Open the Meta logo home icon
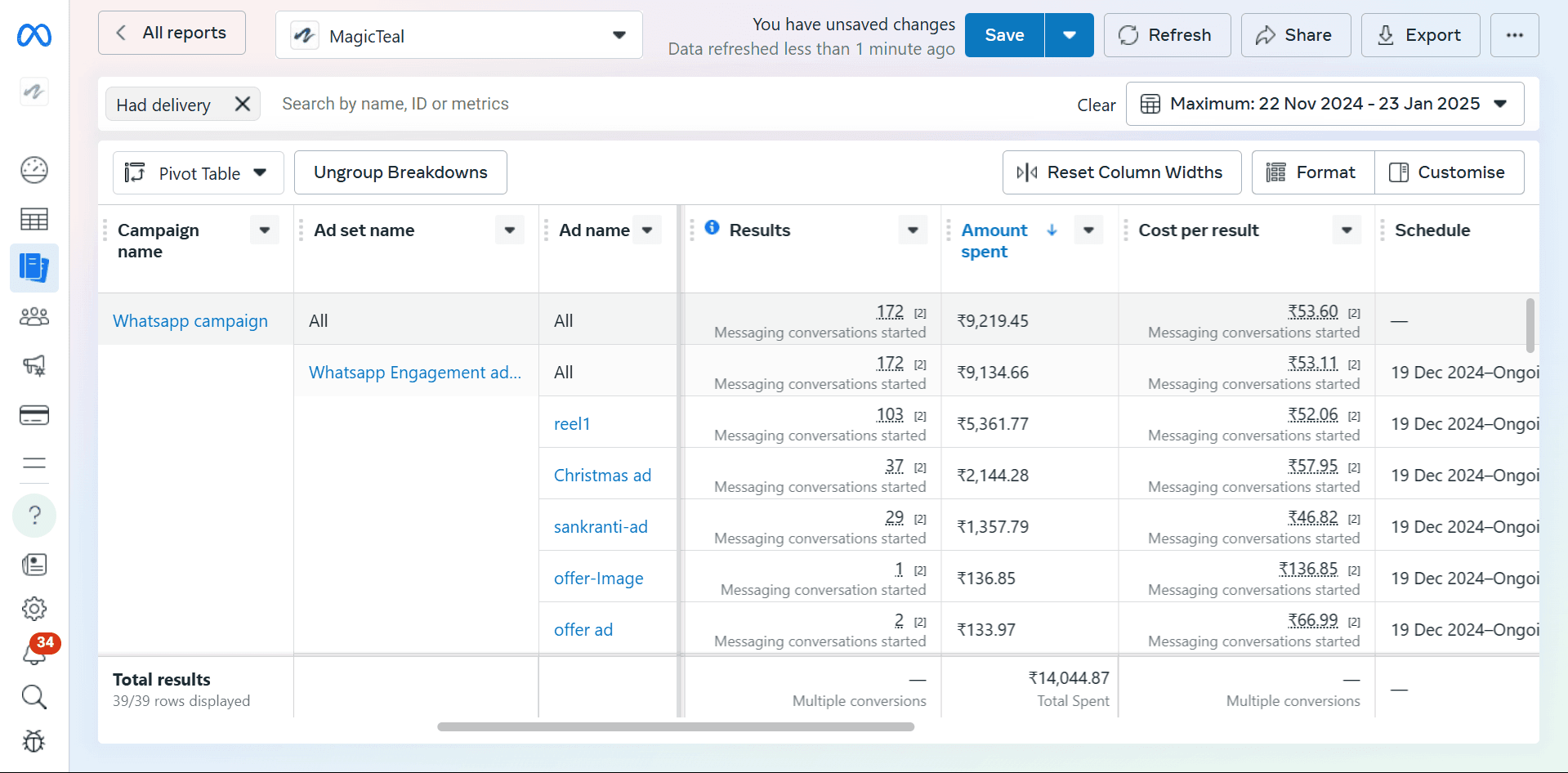The height and width of the screenshot is (773, 1568). pos(34,35)
